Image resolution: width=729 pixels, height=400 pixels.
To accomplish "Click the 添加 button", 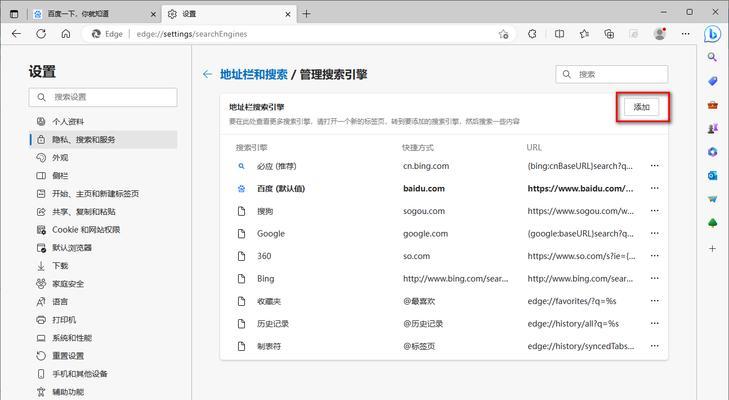I will 642,107.
